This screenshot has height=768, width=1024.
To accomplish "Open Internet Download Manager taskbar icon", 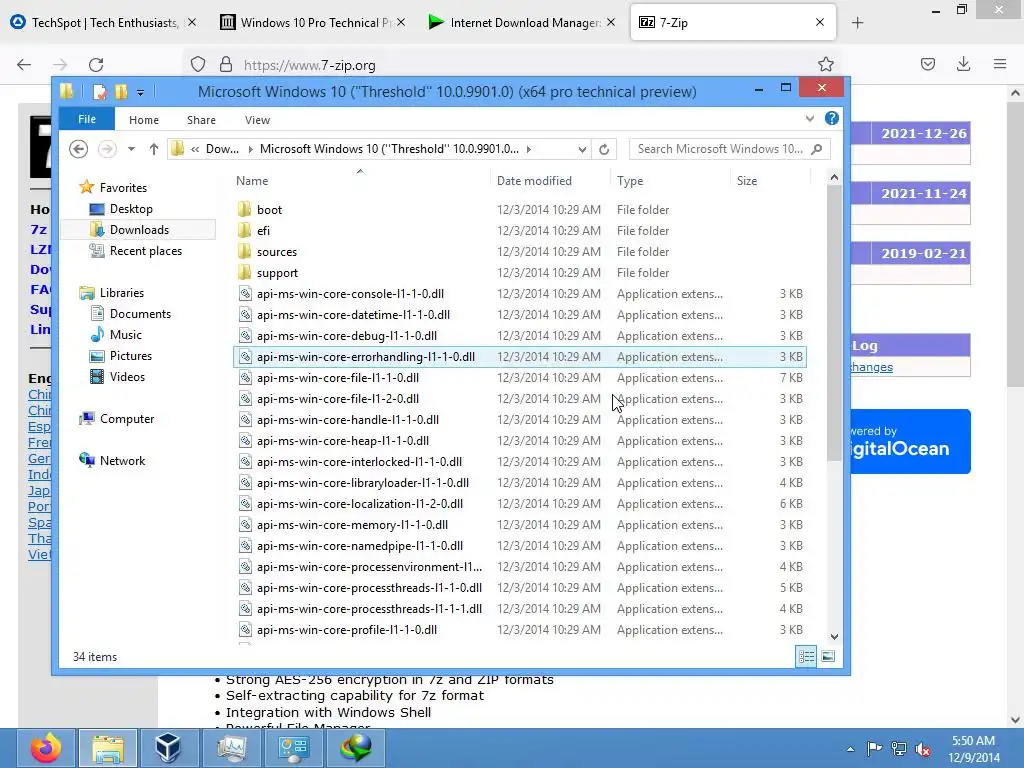I will tap(355, 748).
